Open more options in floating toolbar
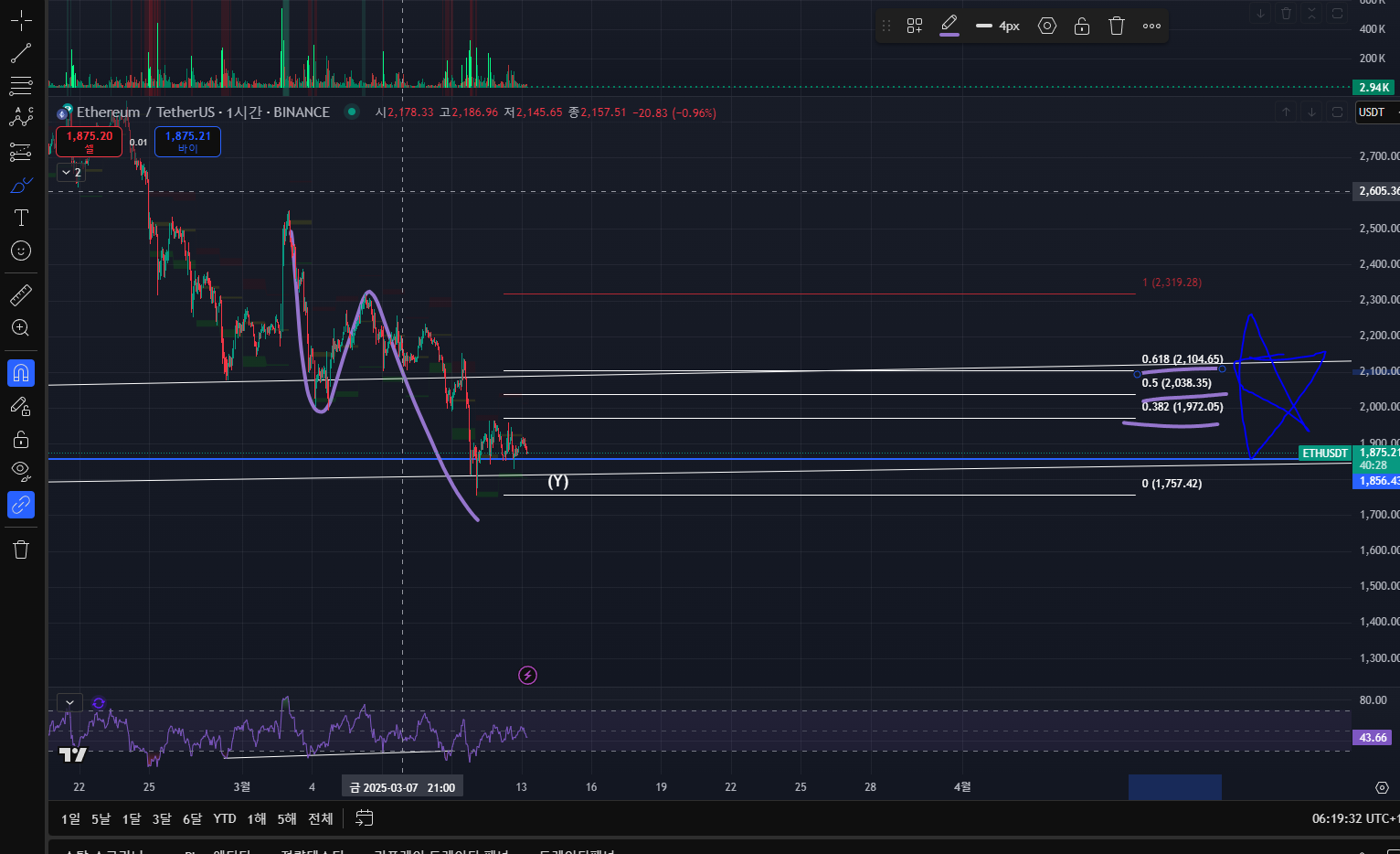Image resolution: width=1400 pixels, height=854 pixels. coord(1151,26)
